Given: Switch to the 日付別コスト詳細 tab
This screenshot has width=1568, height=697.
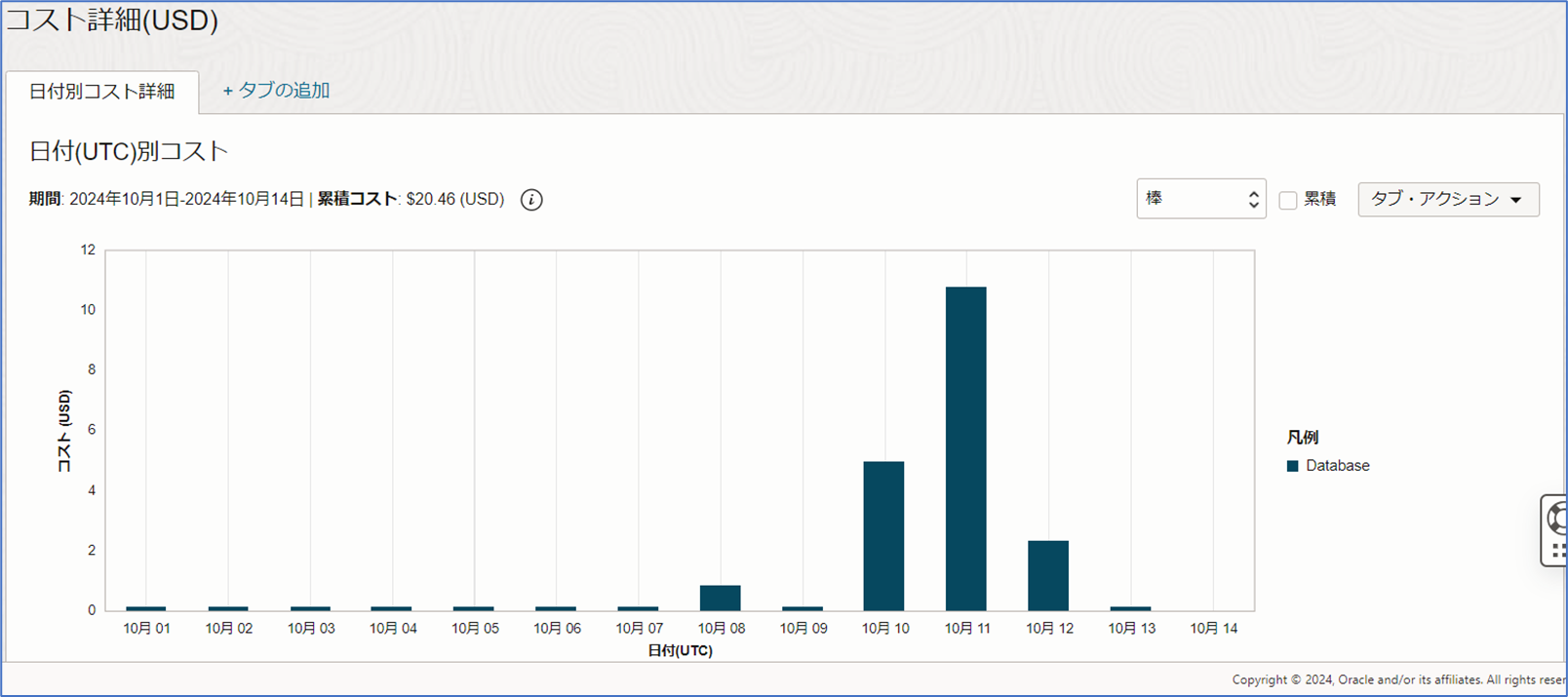Looking at the screenshot, I should [102, 92].
